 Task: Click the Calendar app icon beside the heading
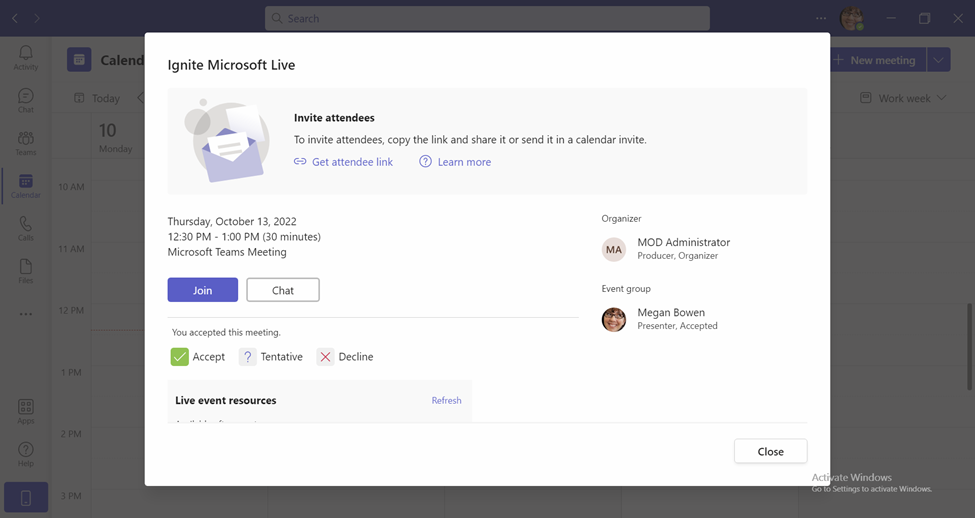tap(79, 60)
